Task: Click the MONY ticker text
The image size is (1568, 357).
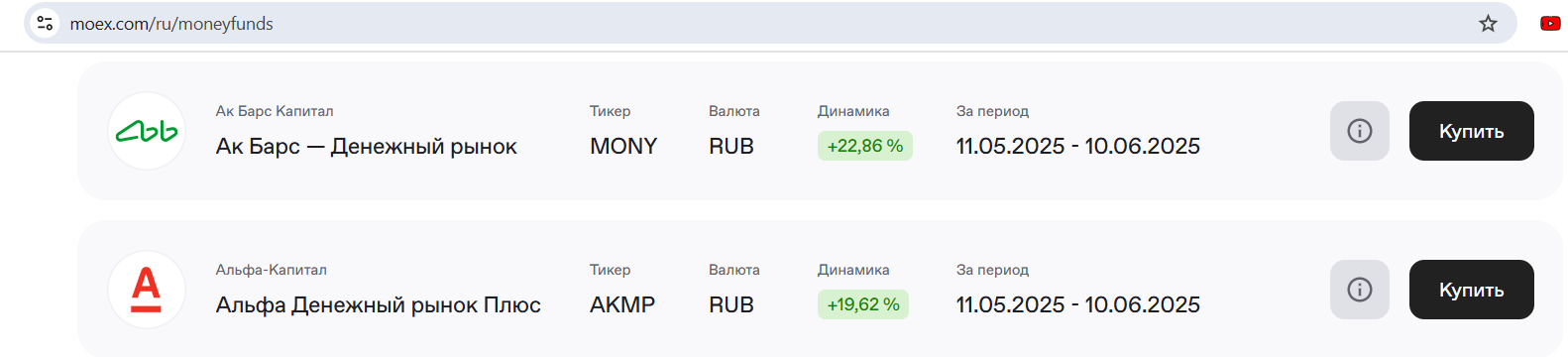Action: (623, 147)
